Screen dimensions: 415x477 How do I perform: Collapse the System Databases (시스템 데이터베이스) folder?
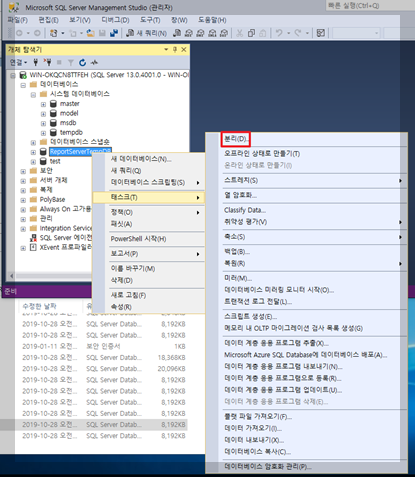coord(33,95)
